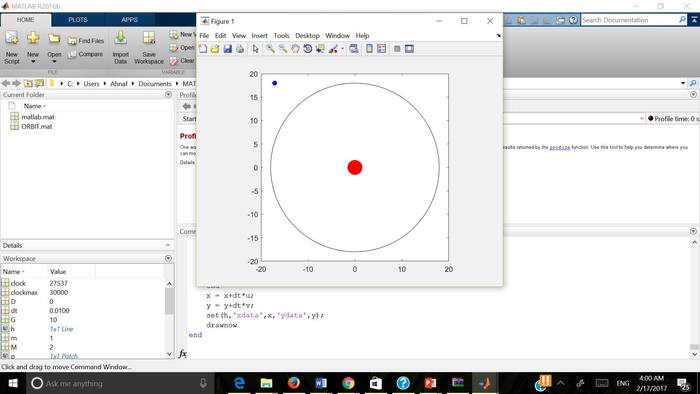Open the Windows Start menu
The image size is (700, 394).
13,383
